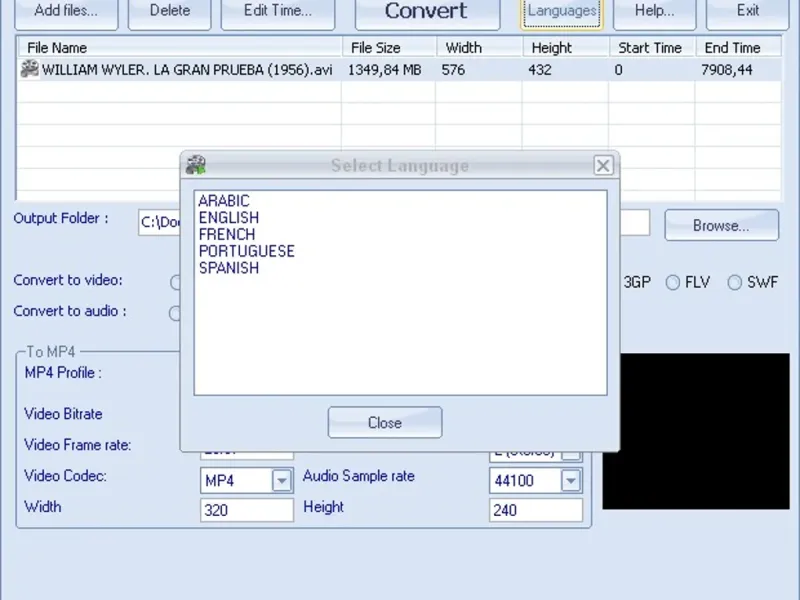800x600 pixels.
Task: Click the Width column header
Action: pos(479,47)
